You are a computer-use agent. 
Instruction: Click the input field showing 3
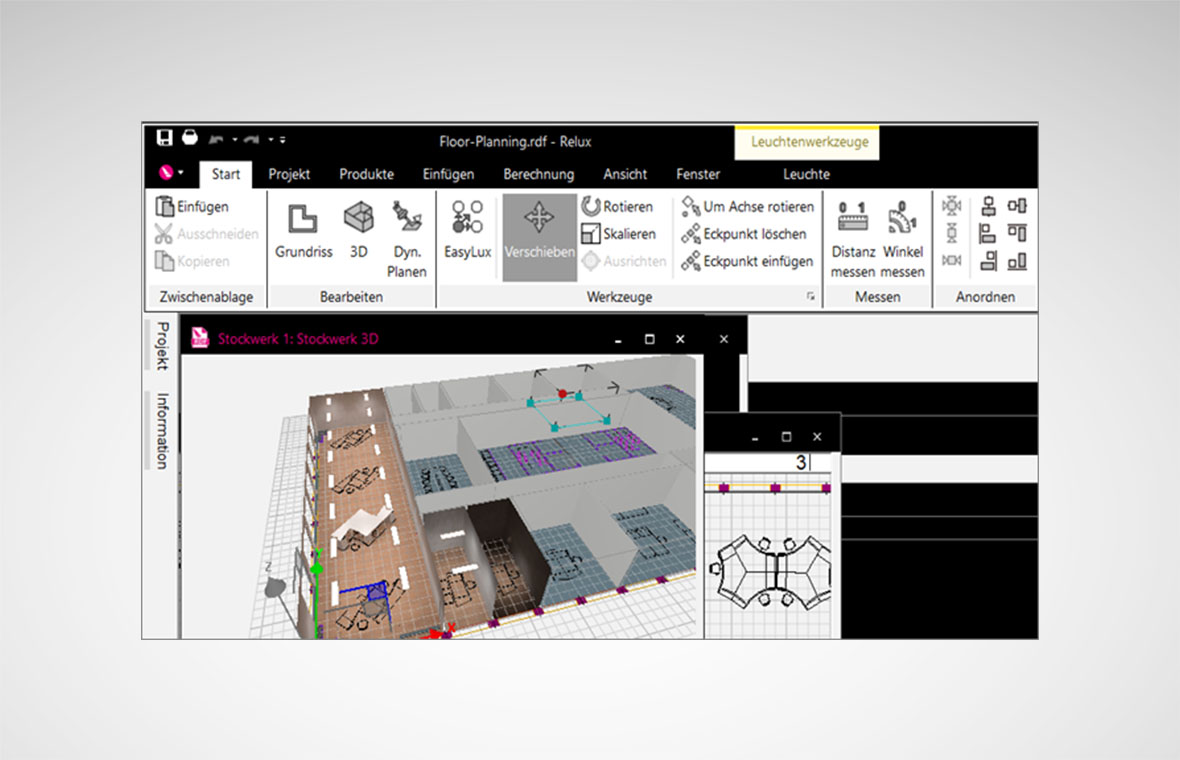[768, 462]
